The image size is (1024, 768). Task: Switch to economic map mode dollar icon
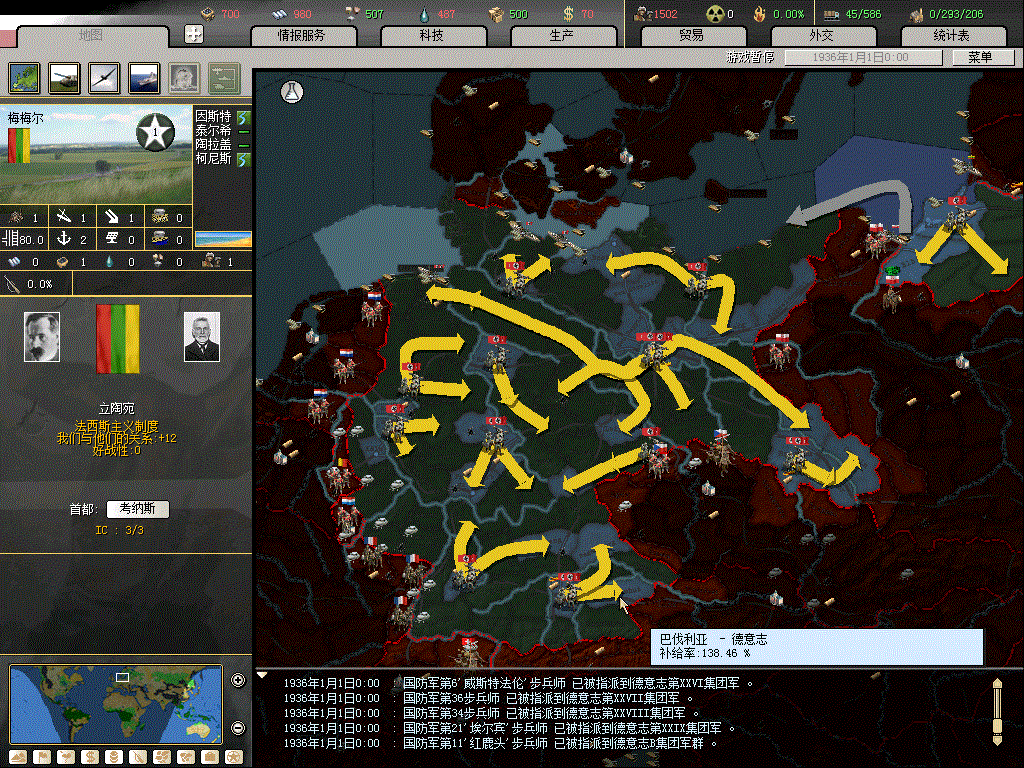coord(90,757)
